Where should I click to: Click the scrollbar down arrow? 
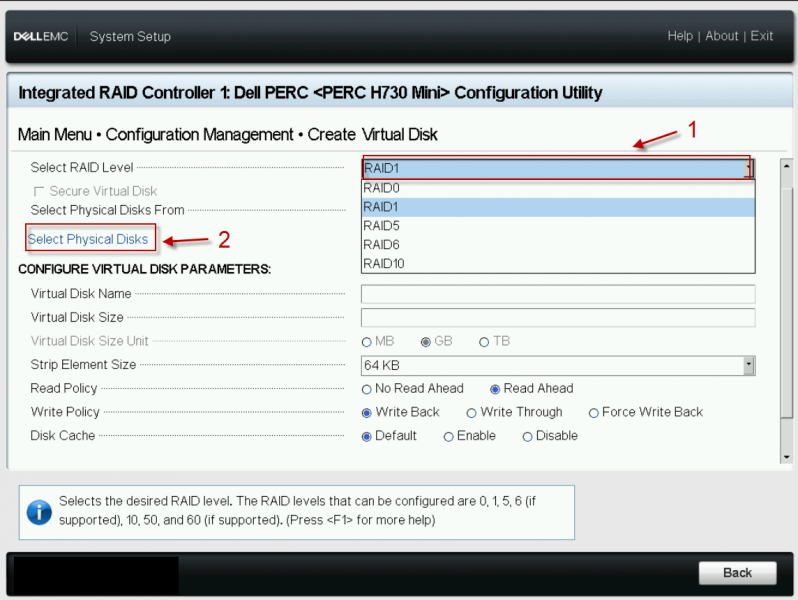coord(786,456)
